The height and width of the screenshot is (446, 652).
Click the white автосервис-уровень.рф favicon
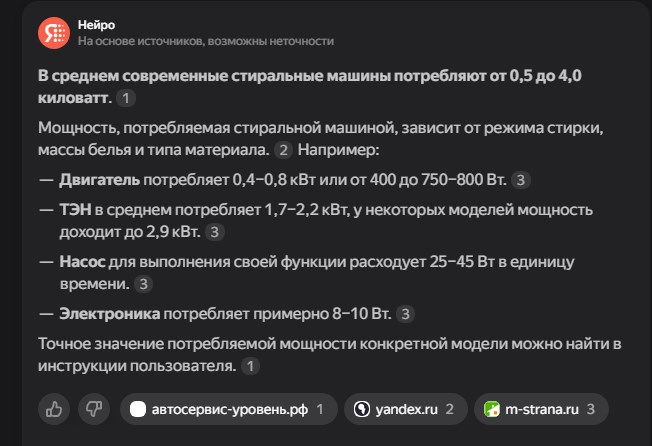click(x=138, y=409)
